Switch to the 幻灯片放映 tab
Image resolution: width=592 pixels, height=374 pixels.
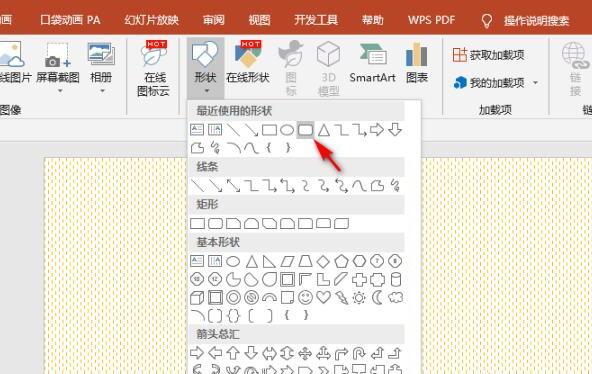coord(151,20)
